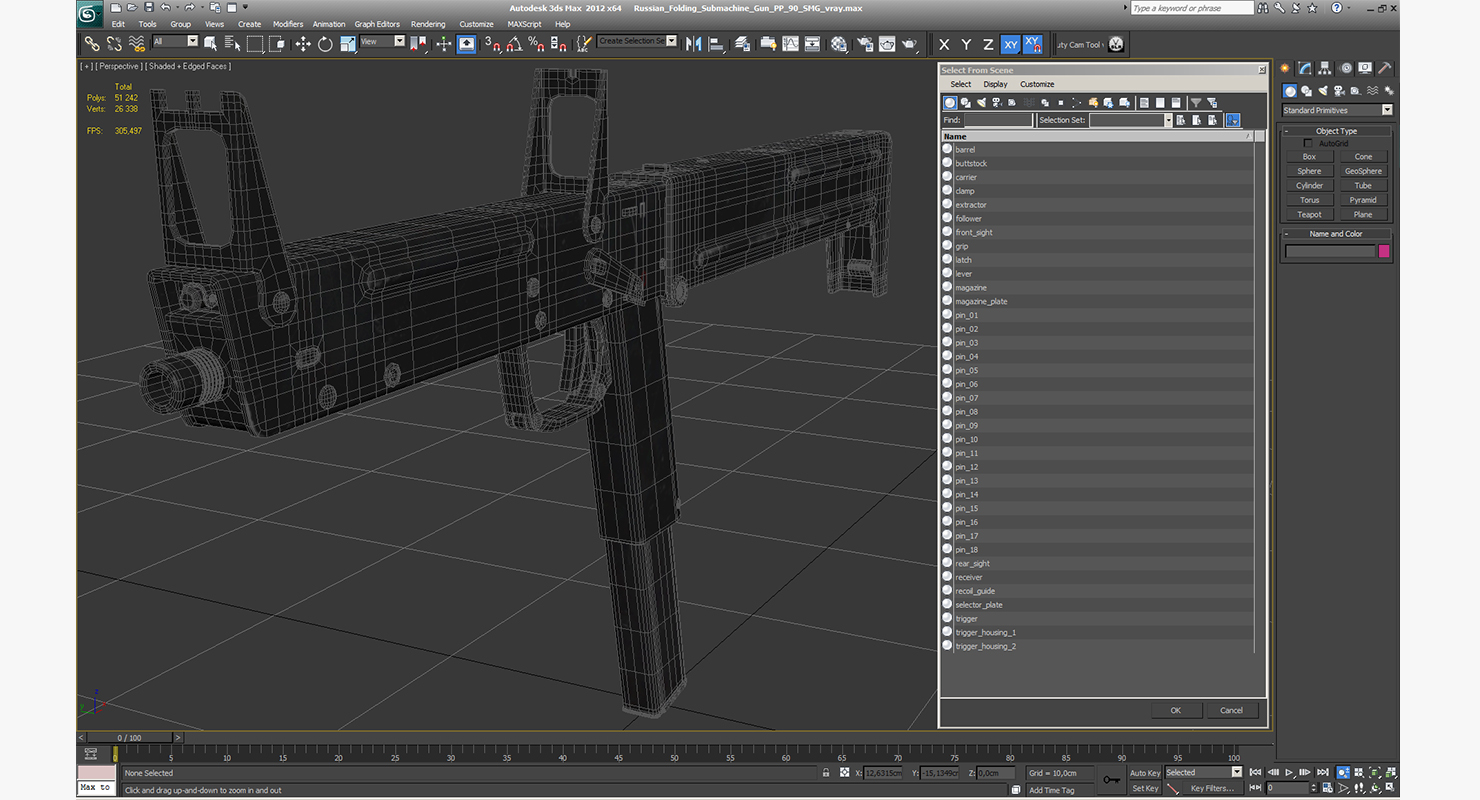
Task: Switch to the Modify command panel tab
Action: click(x=1305, y=68)
